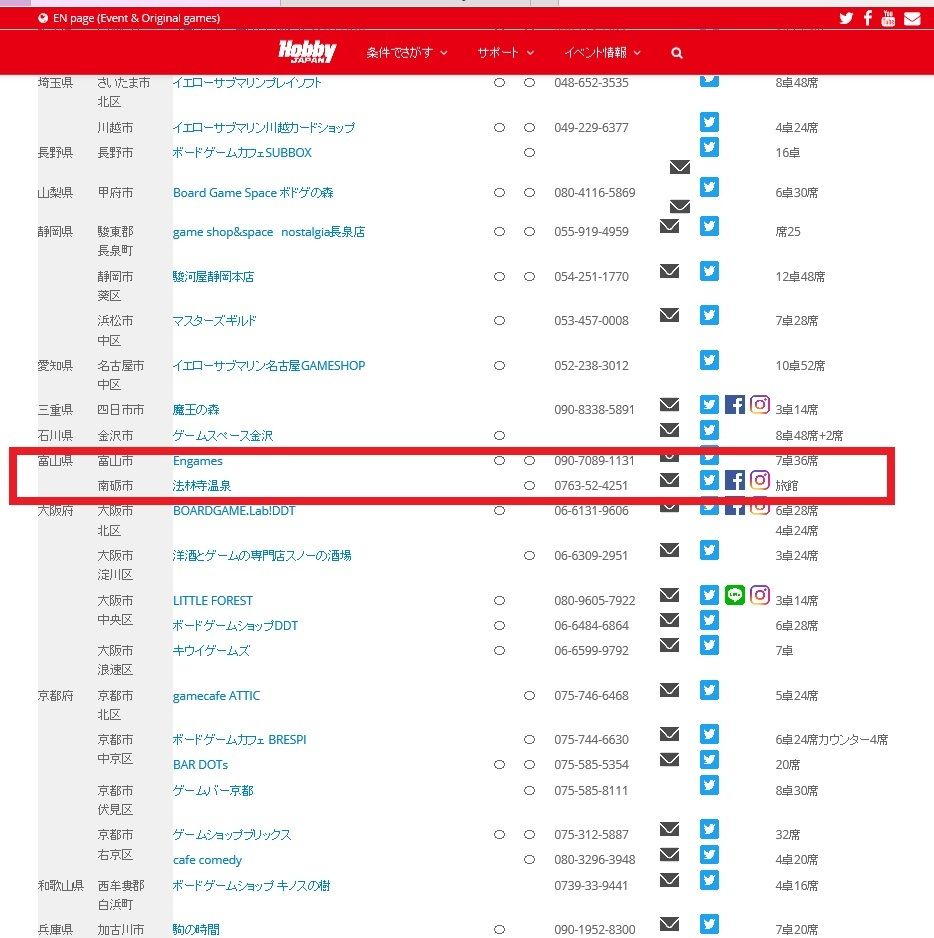
Task: Click the mail envelope icon in the top header
Action: pos(912,18)
